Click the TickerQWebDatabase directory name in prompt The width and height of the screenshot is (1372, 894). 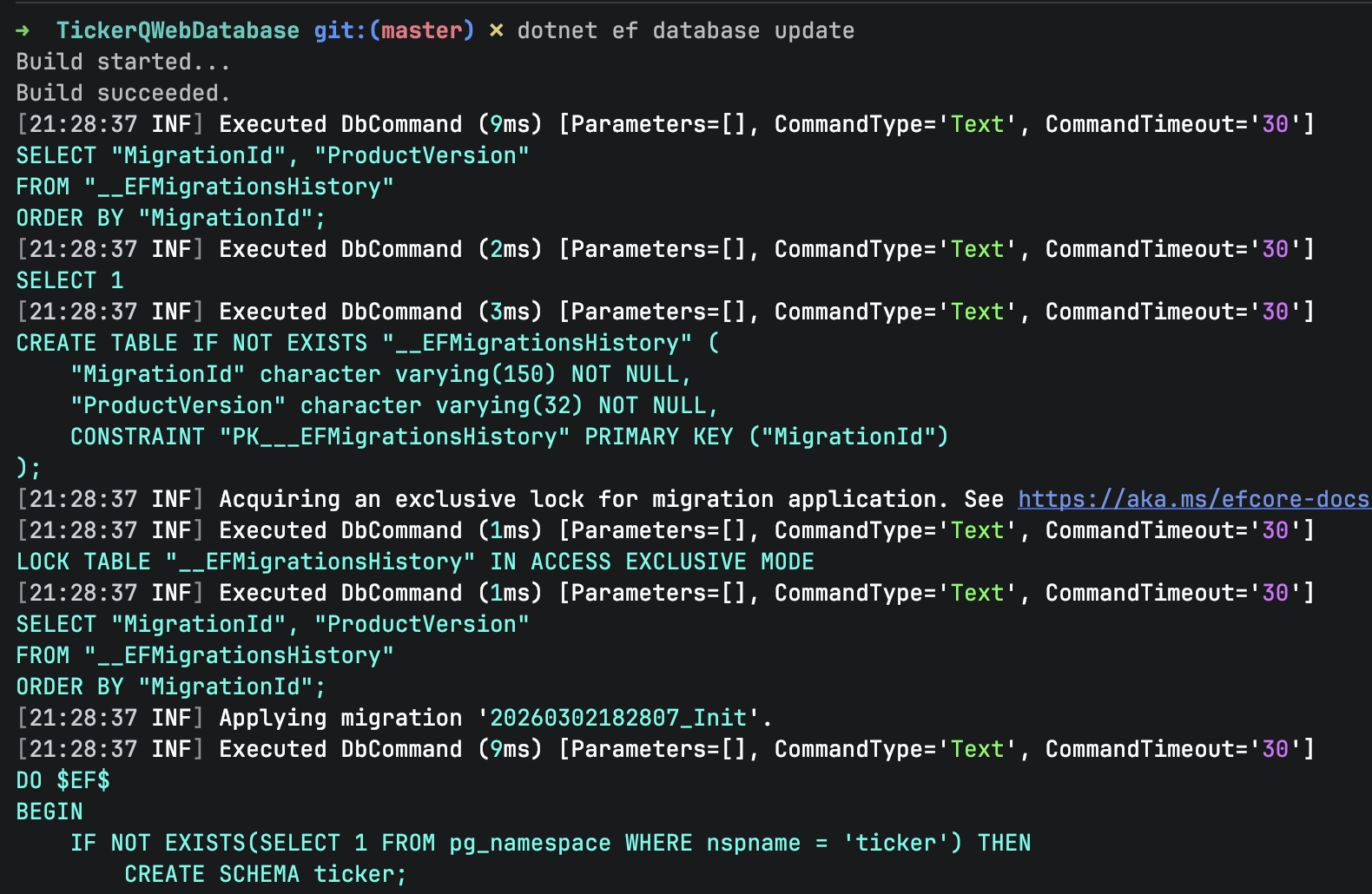(x=177, y=30)
